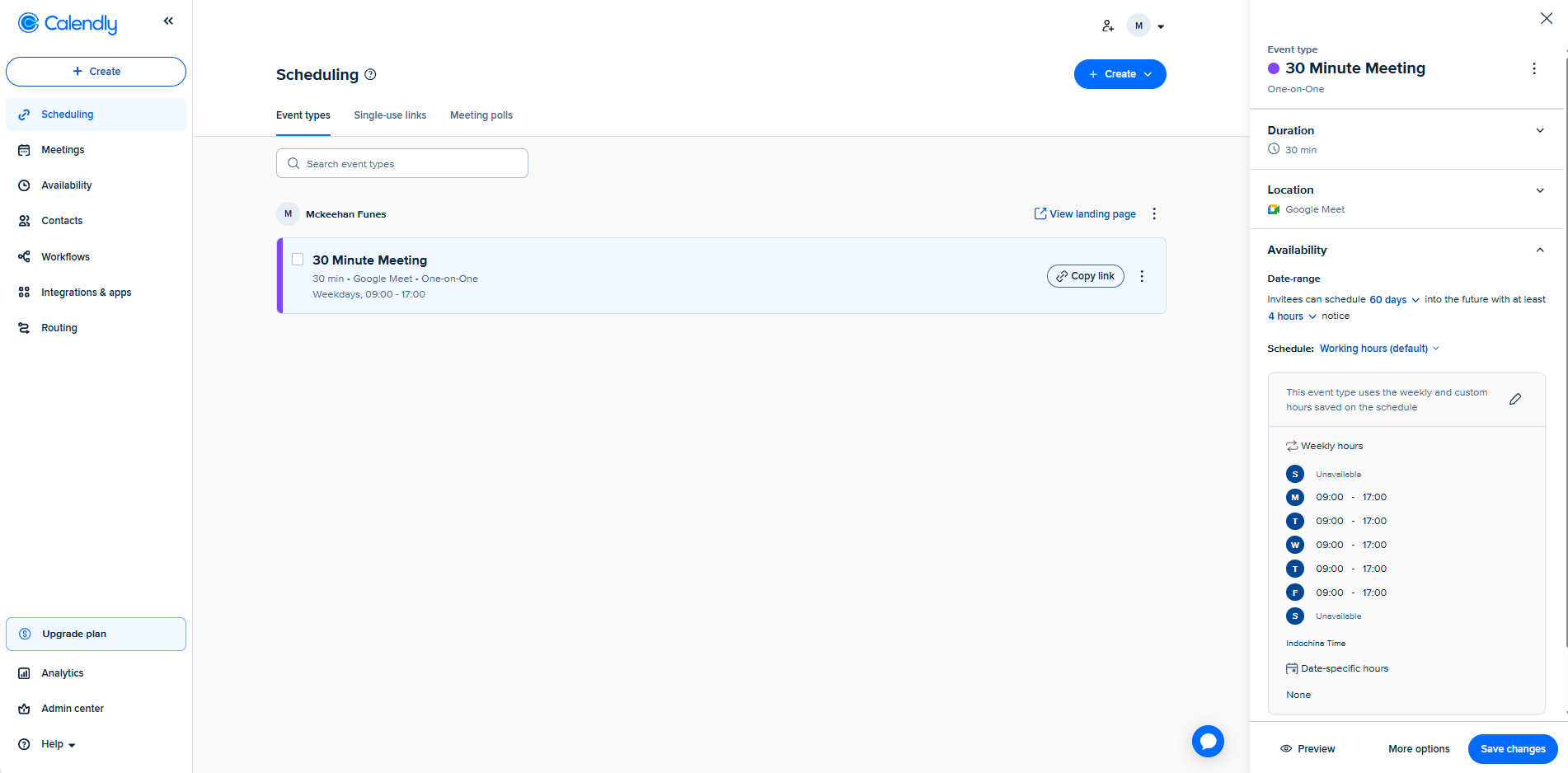Click the Friday day circle icon
Image resolution: width=1568 pixels, height=773 pixels.
tap(1295, 593)
